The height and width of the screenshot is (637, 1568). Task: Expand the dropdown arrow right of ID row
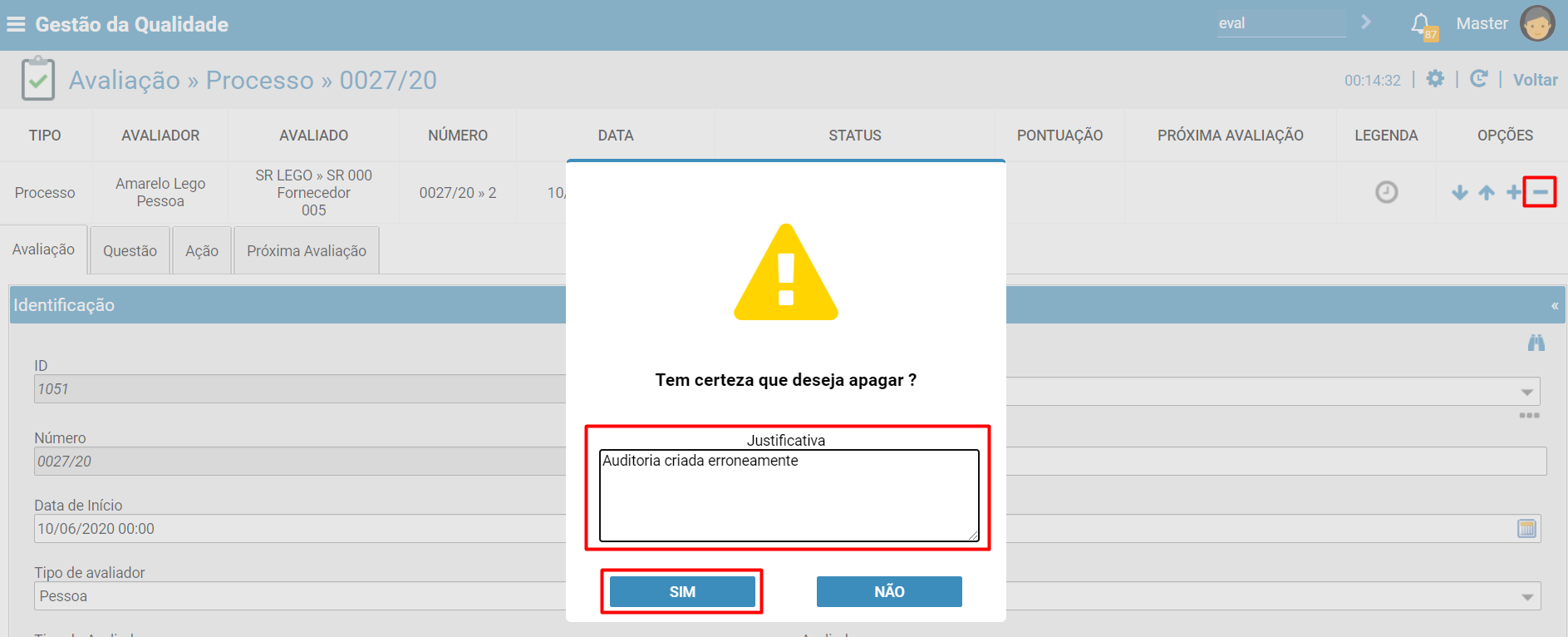point(1527,392)
